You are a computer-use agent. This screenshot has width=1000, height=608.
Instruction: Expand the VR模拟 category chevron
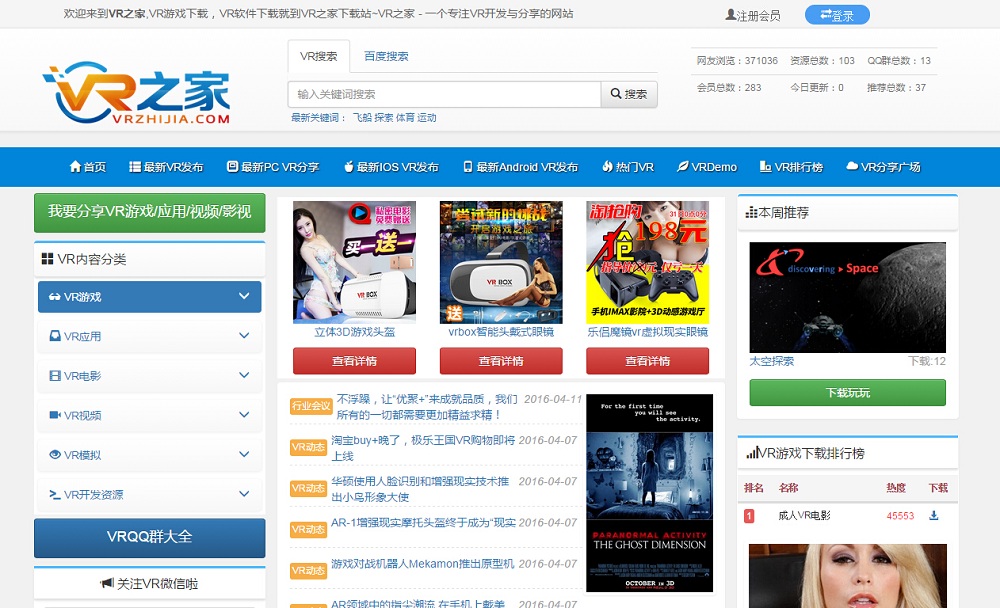244,454
